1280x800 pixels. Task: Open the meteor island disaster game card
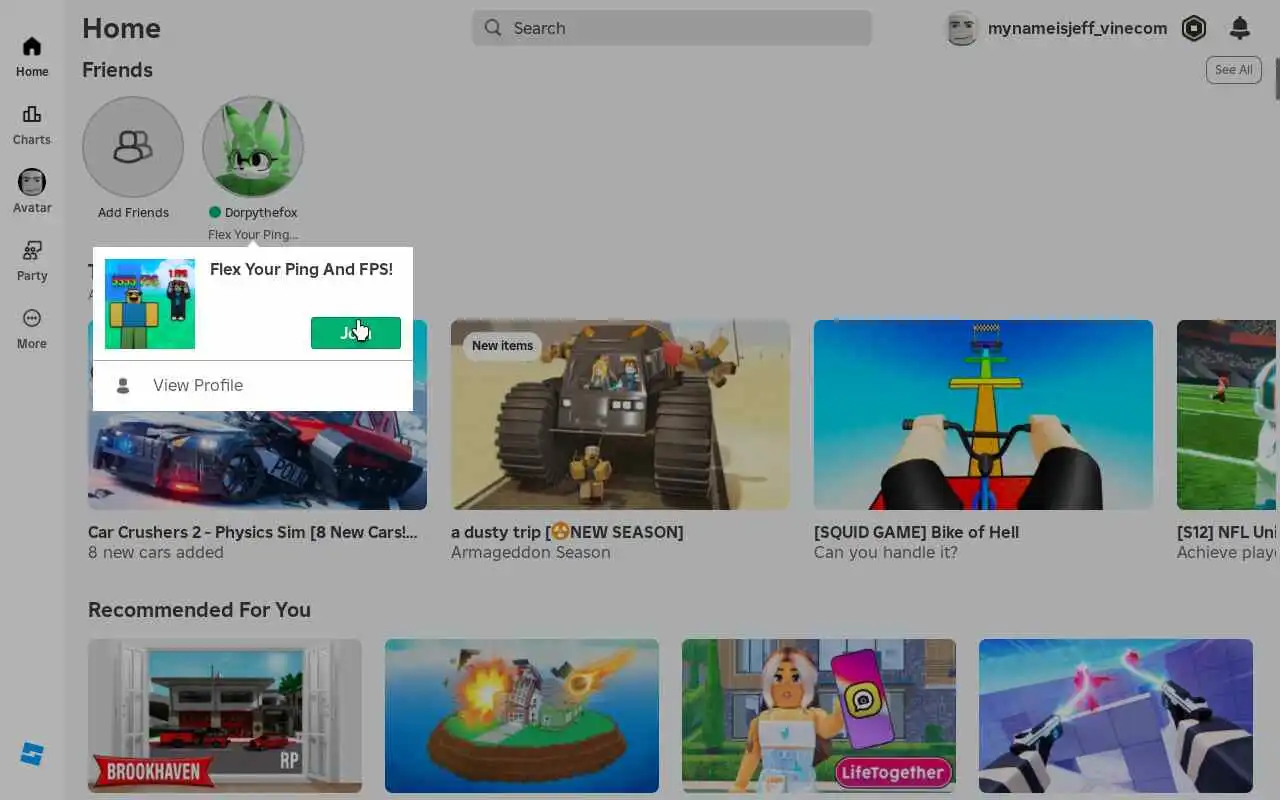click(522, 716)
